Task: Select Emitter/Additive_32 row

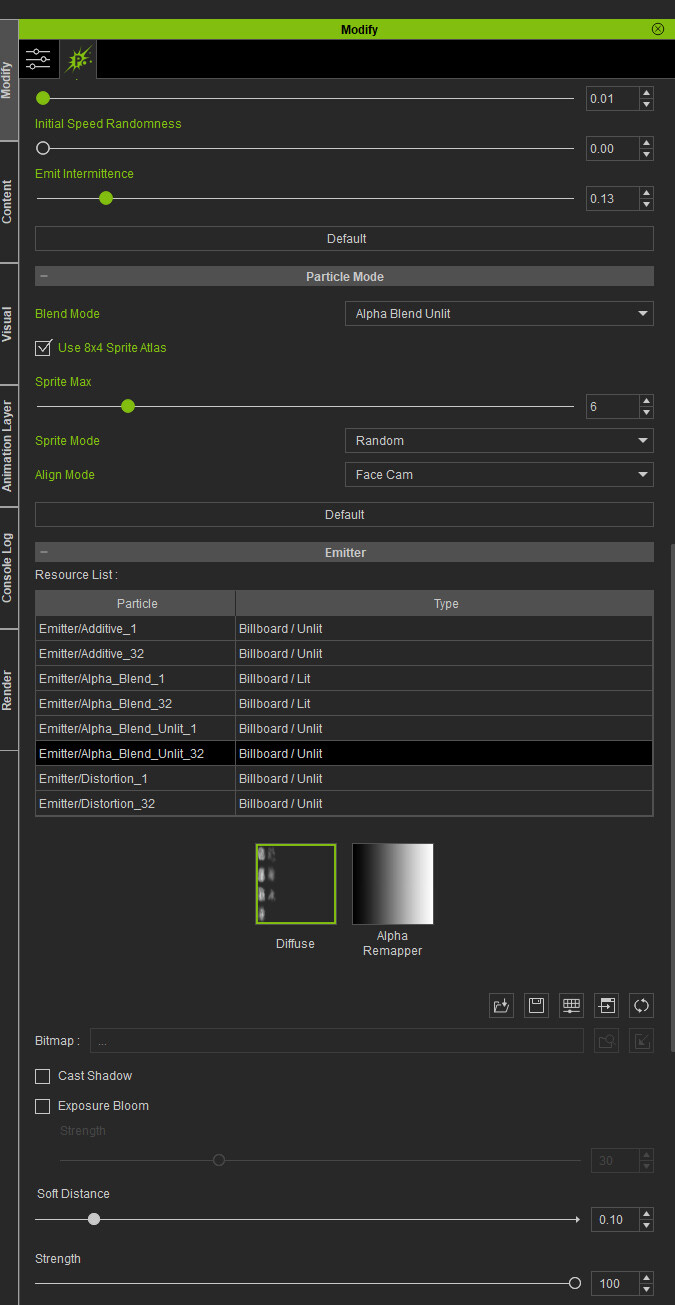Action: tap(344, 654)
